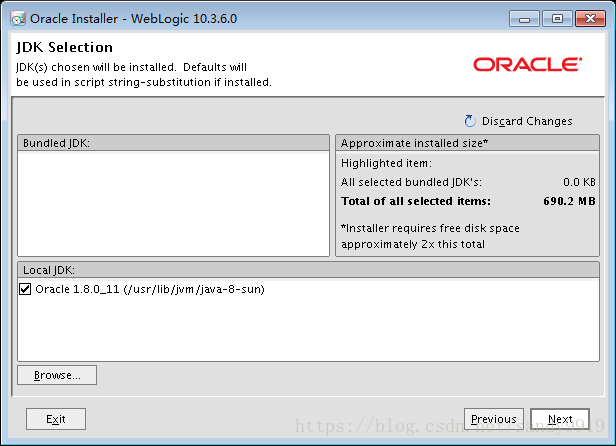Click the All selected bundled JDK's label
Screen dimensions: 616x446
[411, 182]
